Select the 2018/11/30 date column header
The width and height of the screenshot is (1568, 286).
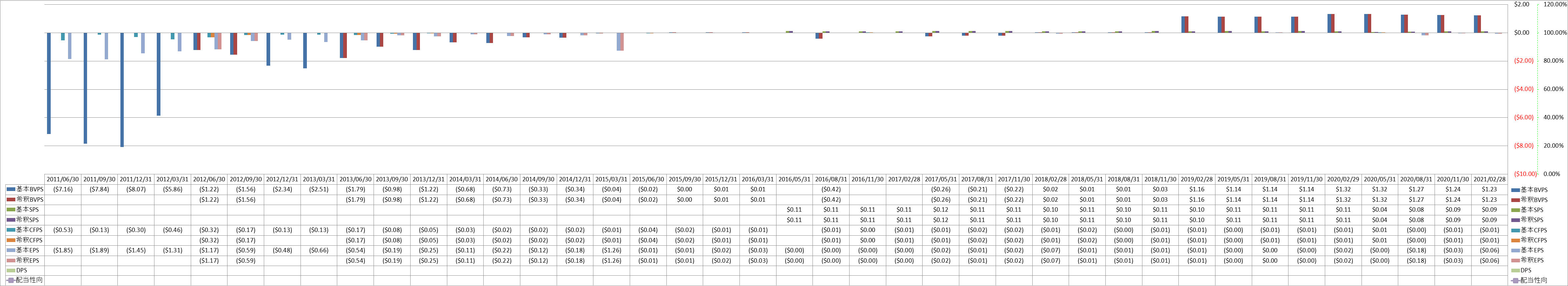point(1160,180)
